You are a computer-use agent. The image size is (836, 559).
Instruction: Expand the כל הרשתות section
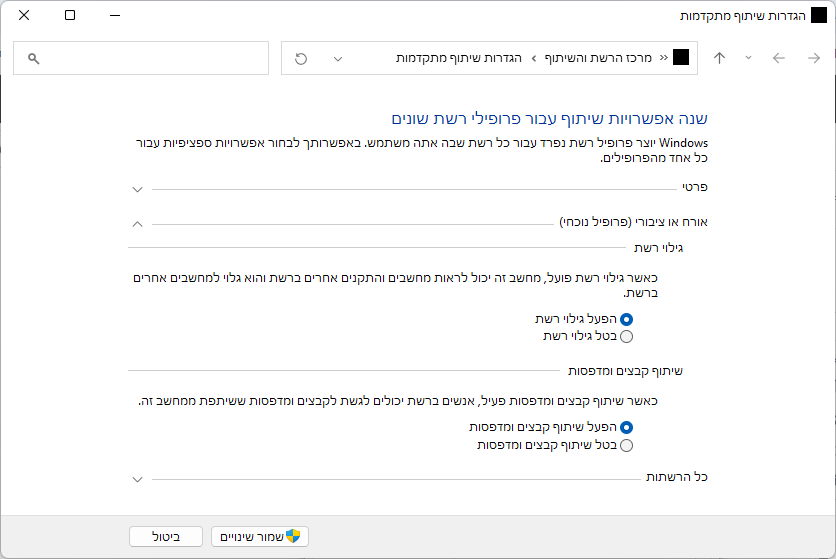138,479
